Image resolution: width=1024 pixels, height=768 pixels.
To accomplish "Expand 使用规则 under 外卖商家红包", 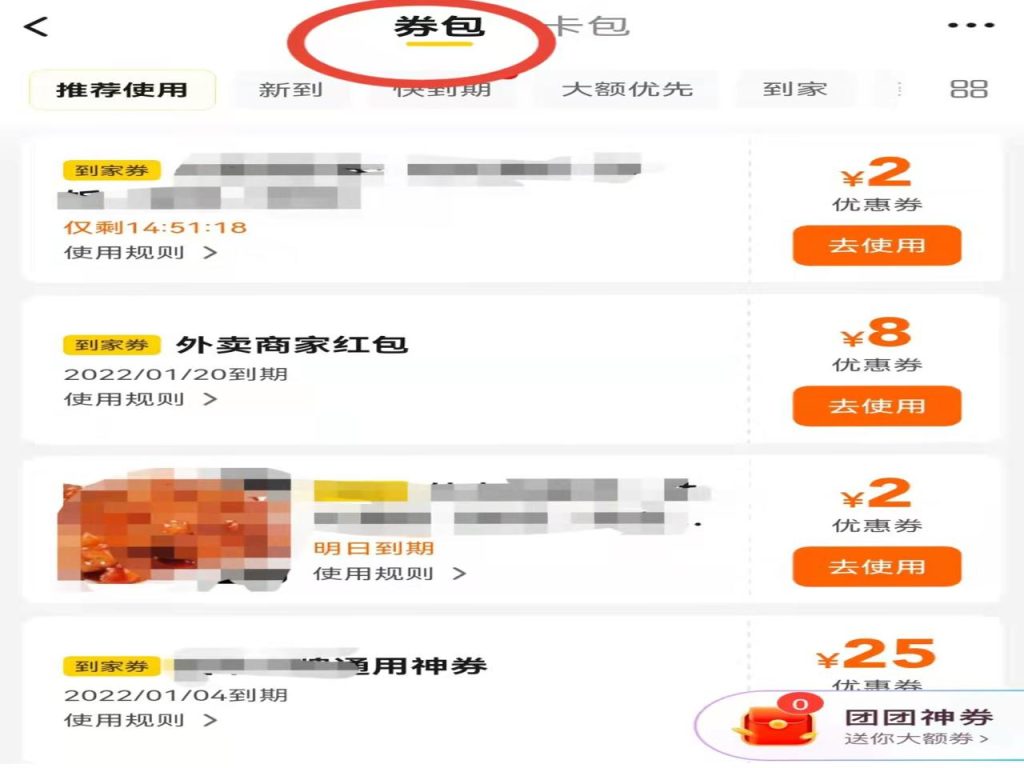I will click(140, 399).
